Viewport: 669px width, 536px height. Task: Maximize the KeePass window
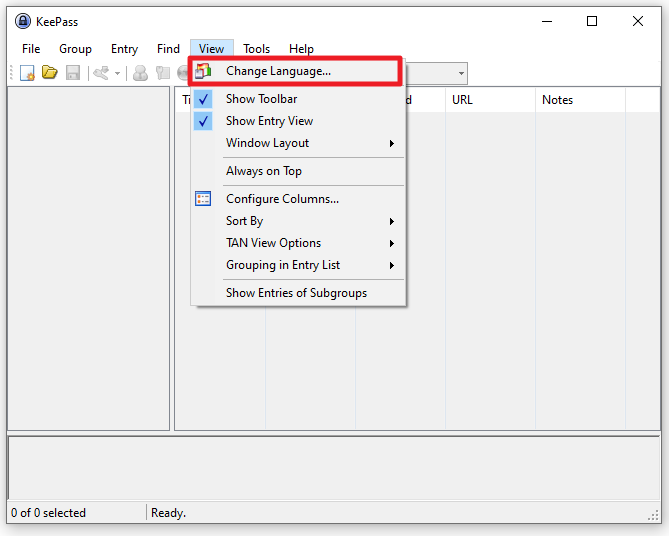click(592, 21)
